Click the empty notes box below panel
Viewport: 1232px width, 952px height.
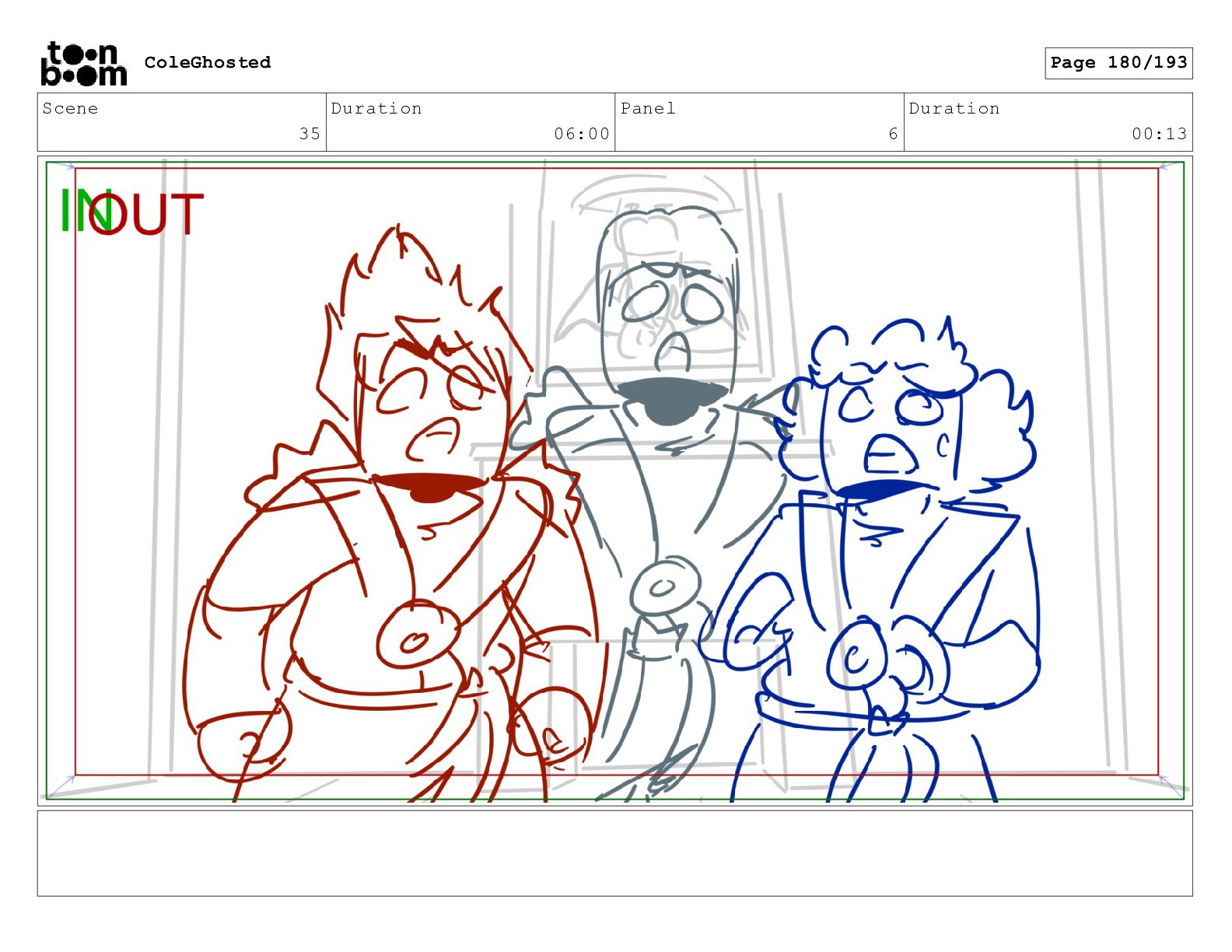[614, 853]
